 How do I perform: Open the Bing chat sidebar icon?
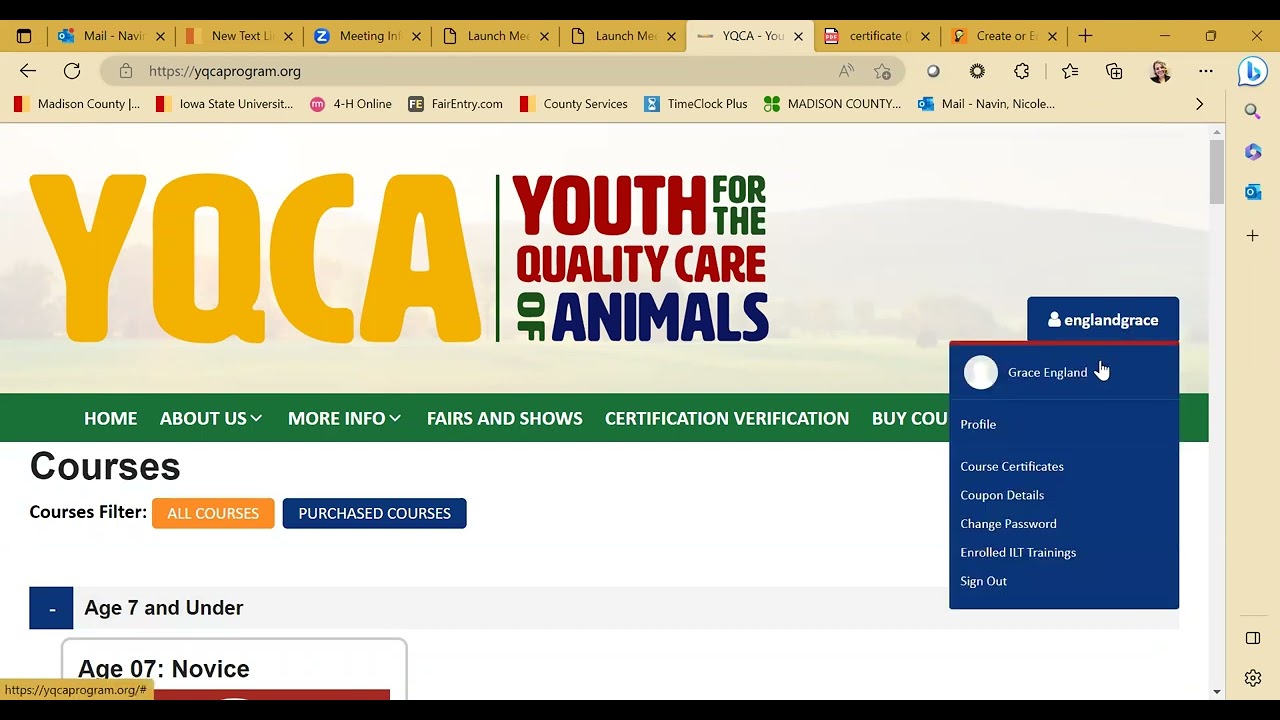[x=1252, y=71]
